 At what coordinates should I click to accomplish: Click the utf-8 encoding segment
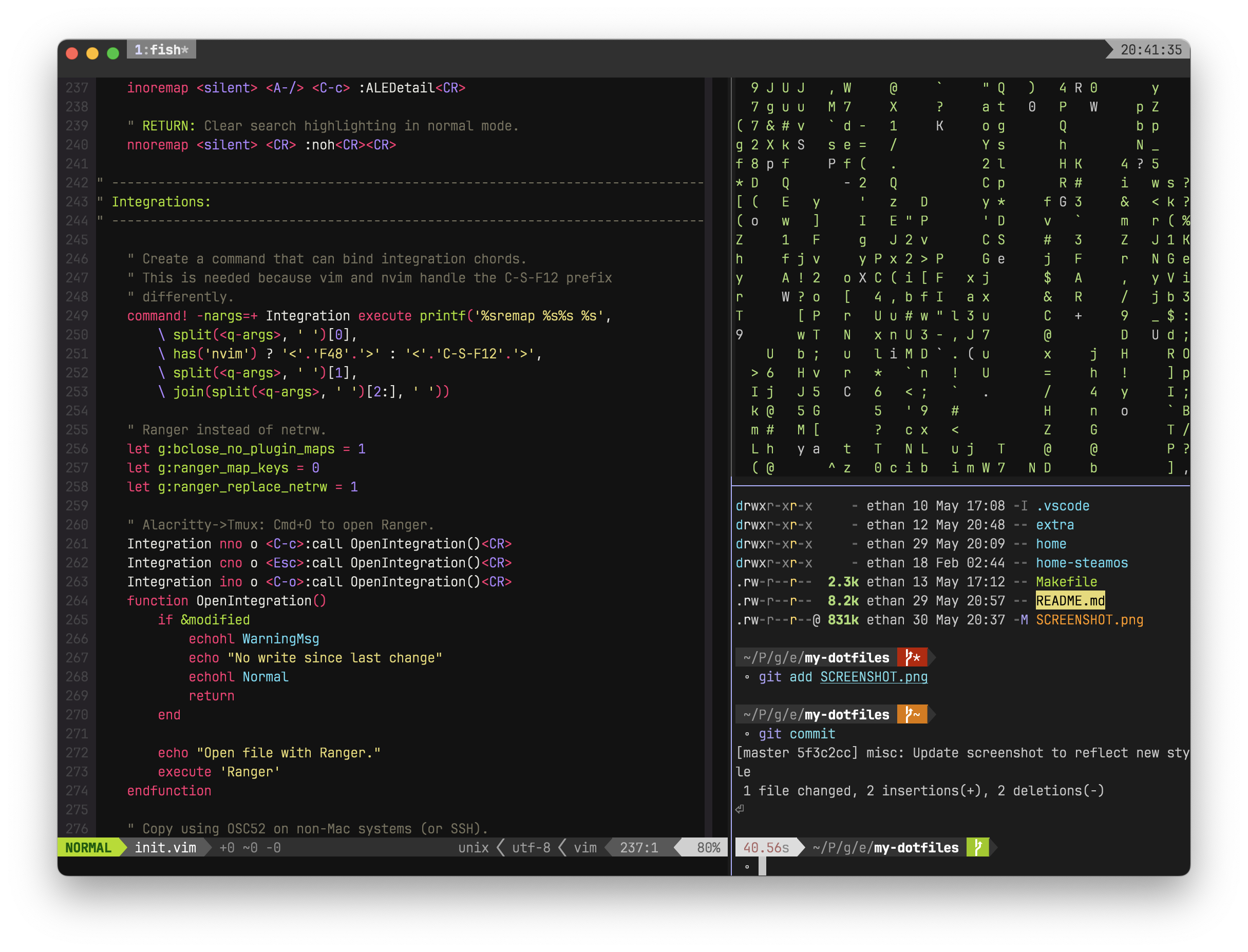coord(531,848)
